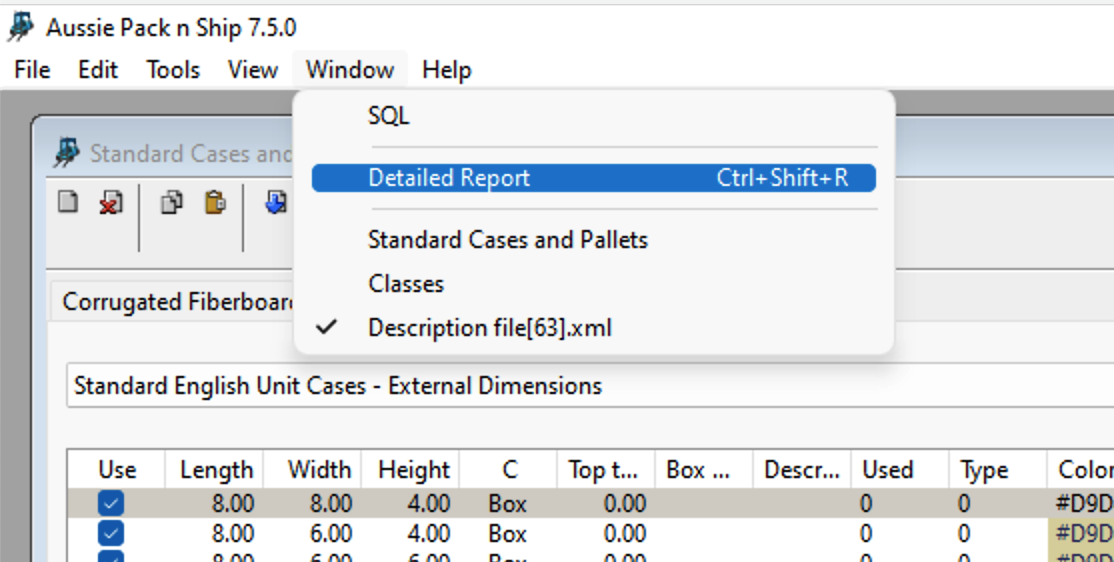Viewport: 1114px width, 562px height.
Task: Sort by the Length column header
Action: pyautogui.click(x=215, y=470)
